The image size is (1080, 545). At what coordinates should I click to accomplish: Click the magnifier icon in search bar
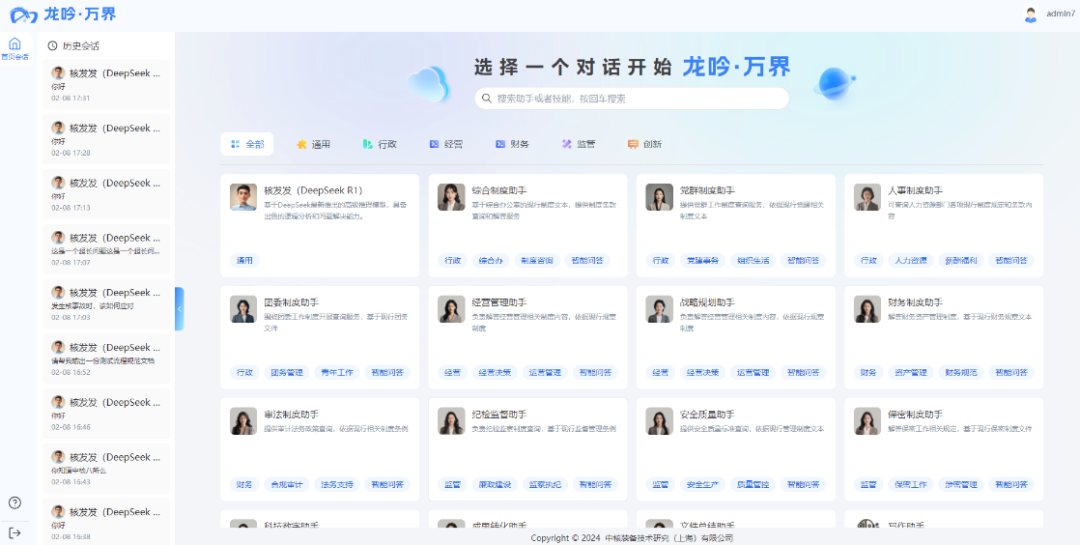pyautogui.click(x=487, y=99)
